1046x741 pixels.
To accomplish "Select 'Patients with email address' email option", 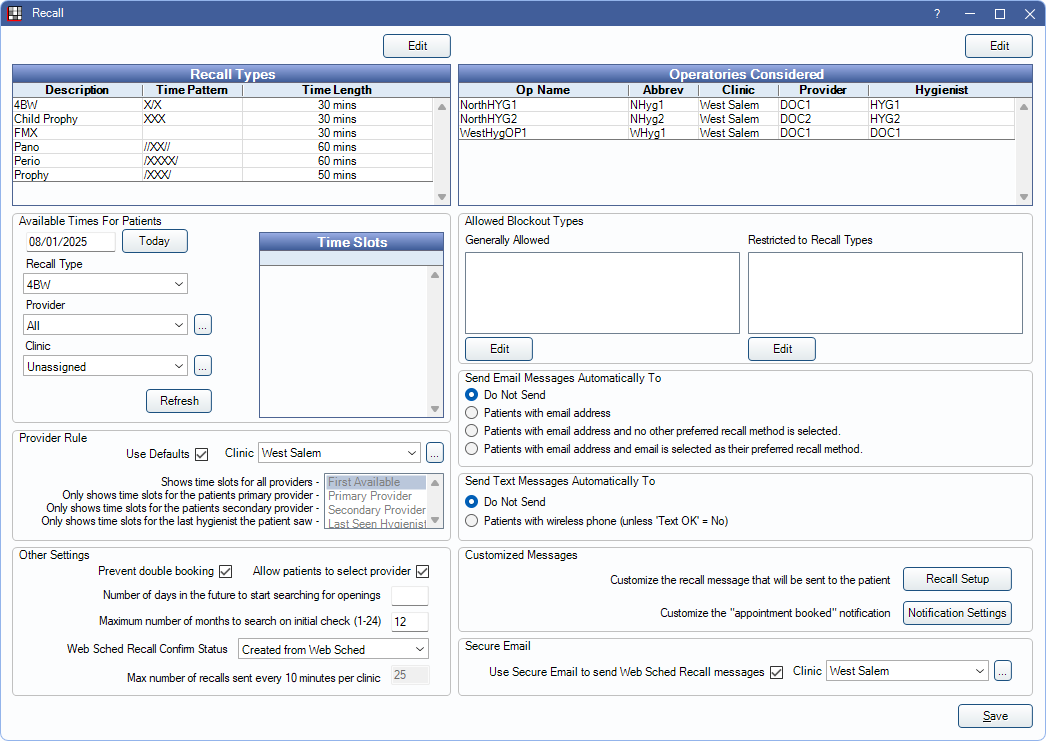I will 473,413.
